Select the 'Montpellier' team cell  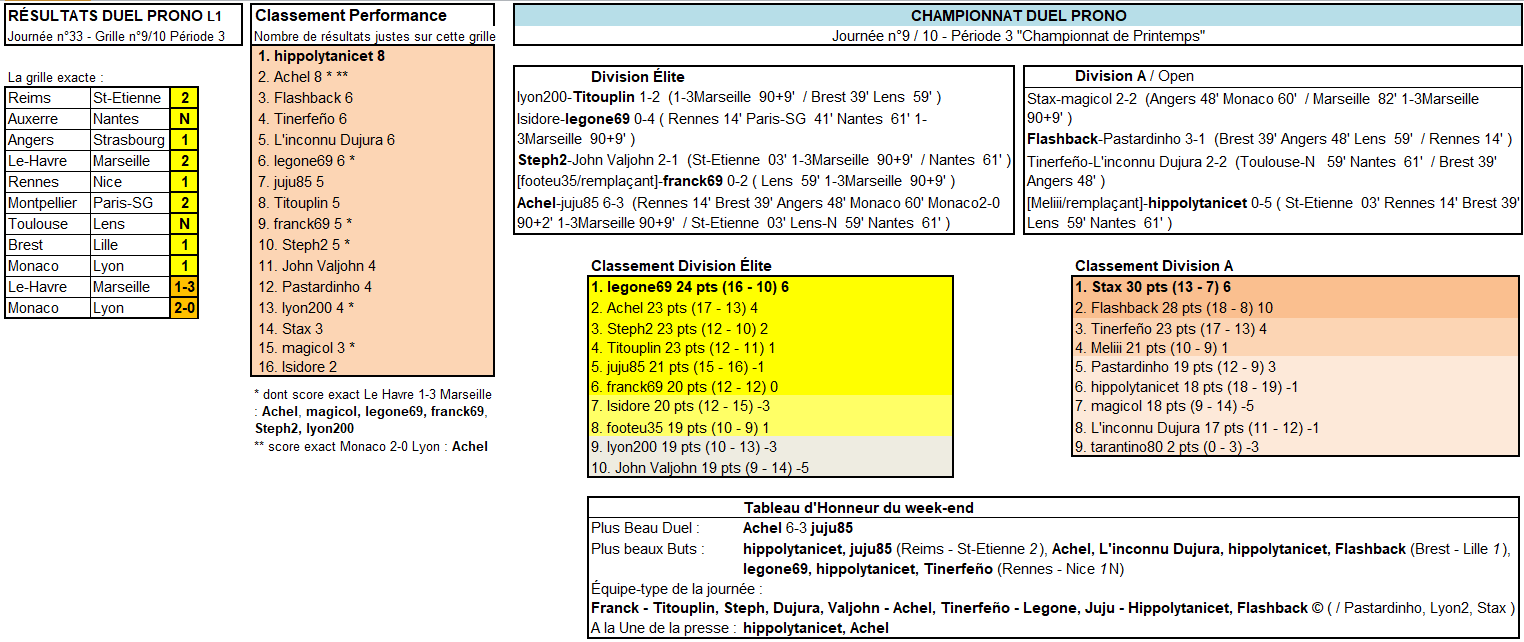point(46,203)
